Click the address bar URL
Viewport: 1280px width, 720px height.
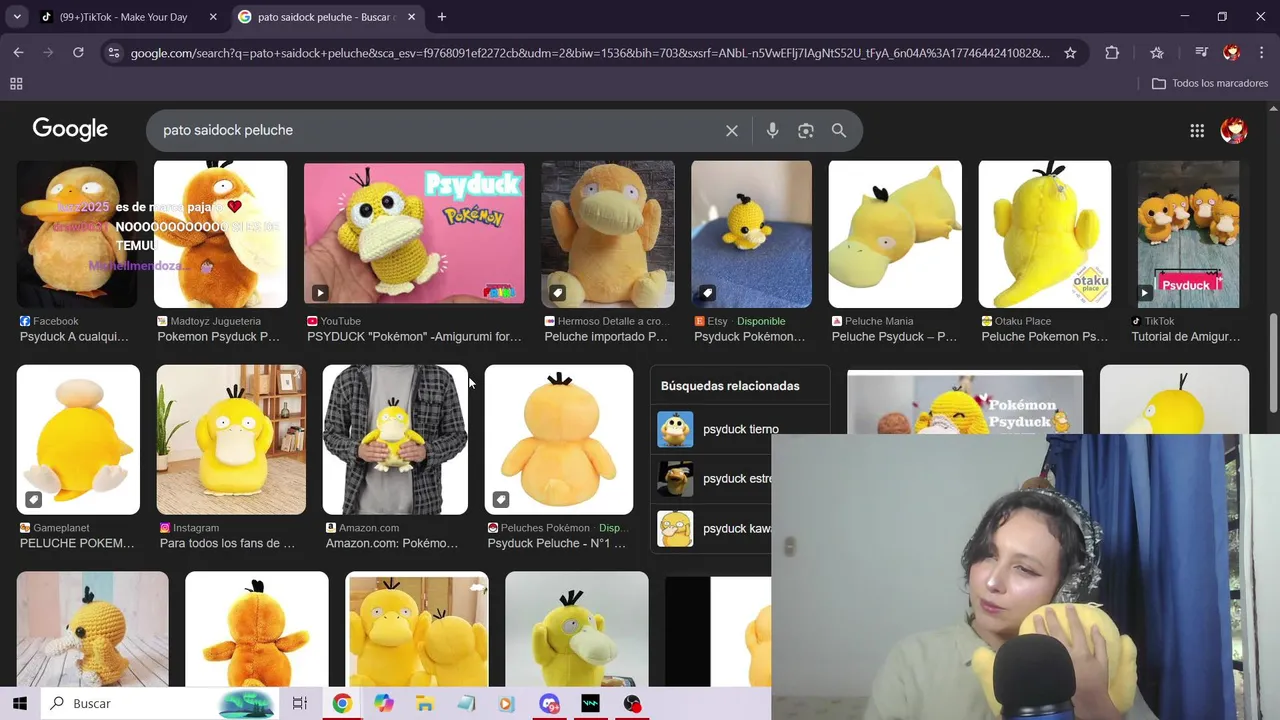pos(590,52)
